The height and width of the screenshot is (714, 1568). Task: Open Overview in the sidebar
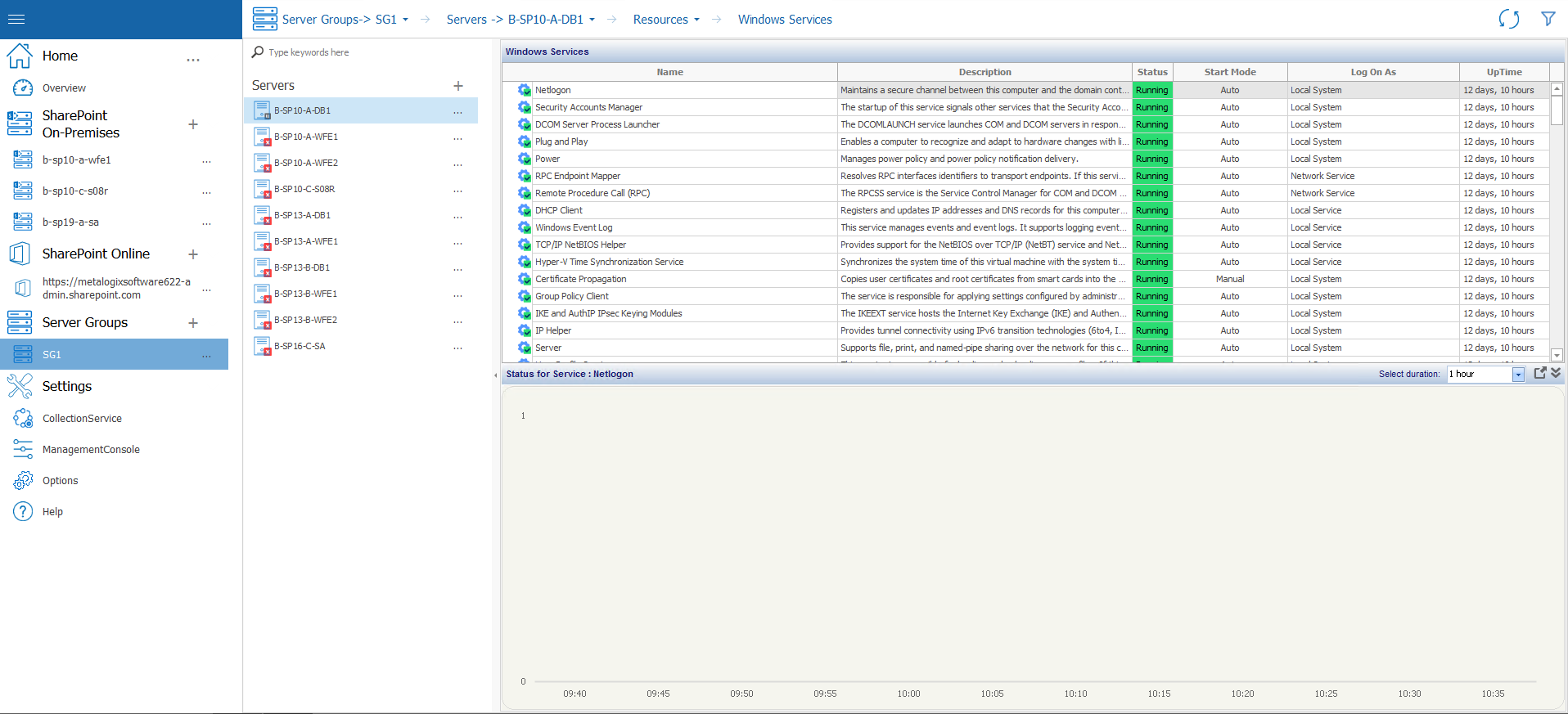pyautogui.click(x=64, y=88)
